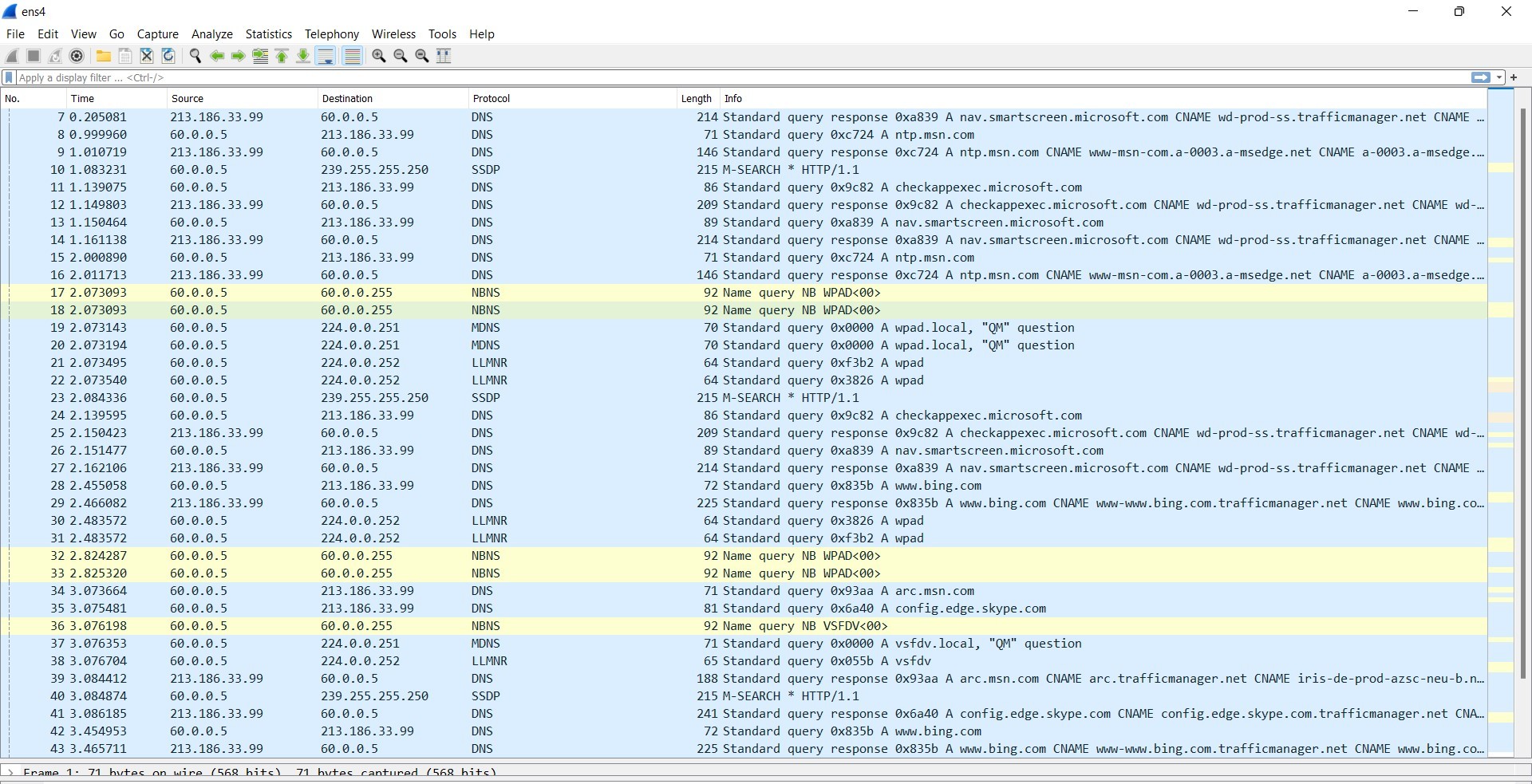Image resolution: width=1532 pixels, height=784 pixels.
Task: Click the vertical scrollbar of packet list
Action: (1522, 399)
